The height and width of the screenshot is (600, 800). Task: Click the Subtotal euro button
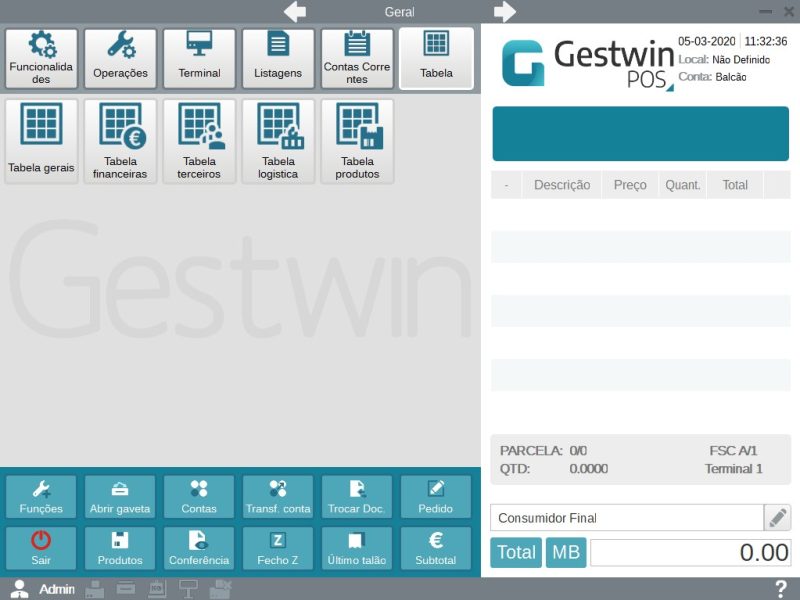tap(436, 549)
